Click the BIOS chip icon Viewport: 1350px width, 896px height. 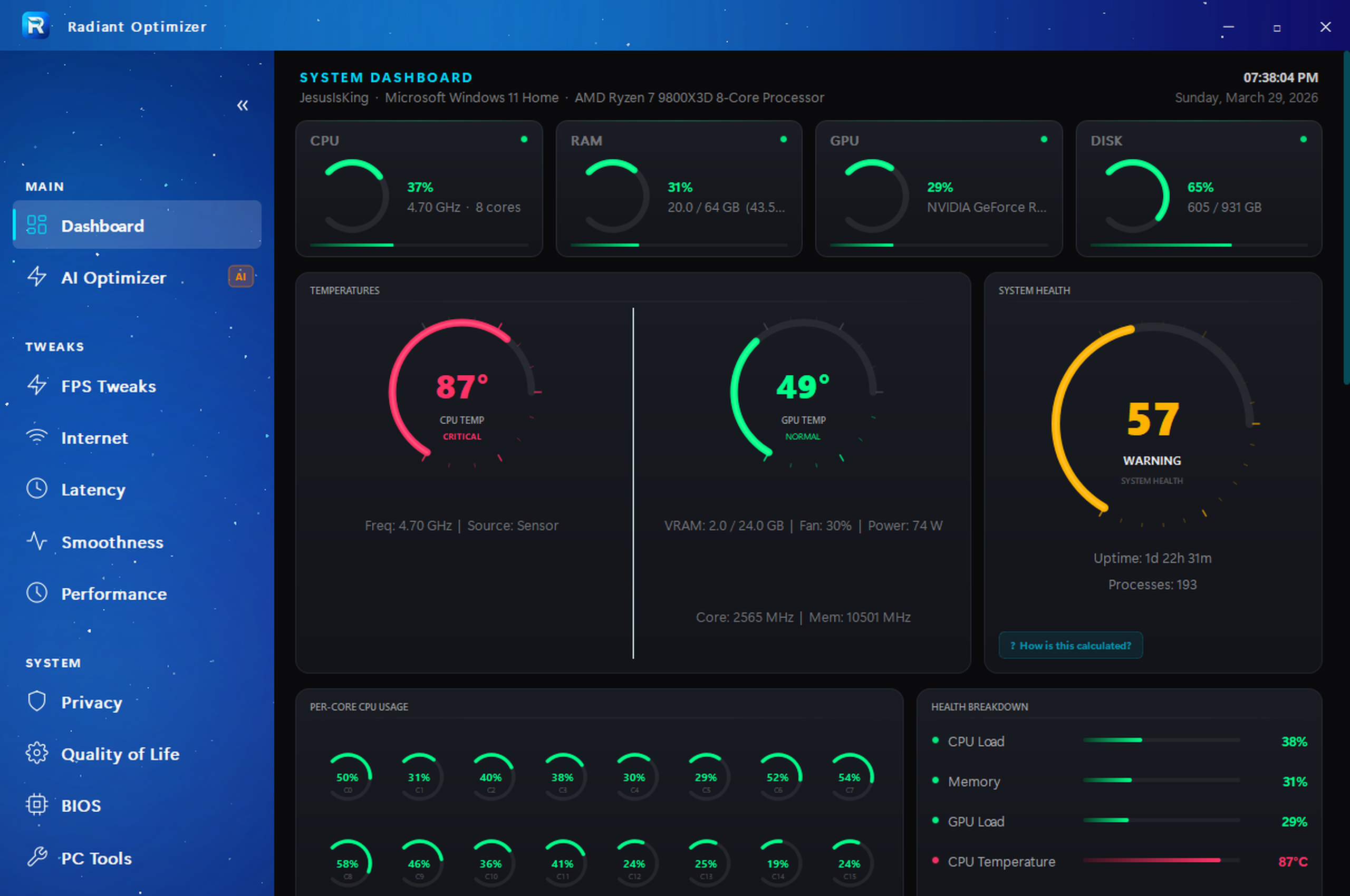coord(36,805)
